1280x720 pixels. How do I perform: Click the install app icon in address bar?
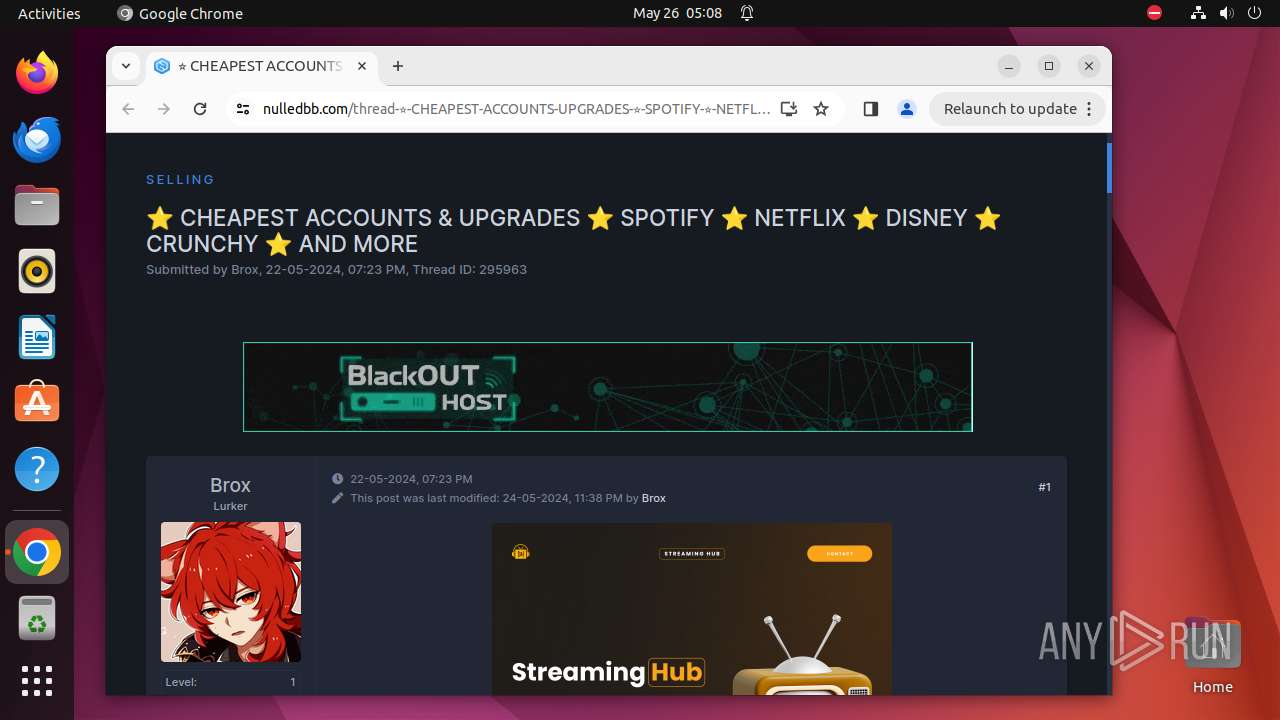point(789,109)
